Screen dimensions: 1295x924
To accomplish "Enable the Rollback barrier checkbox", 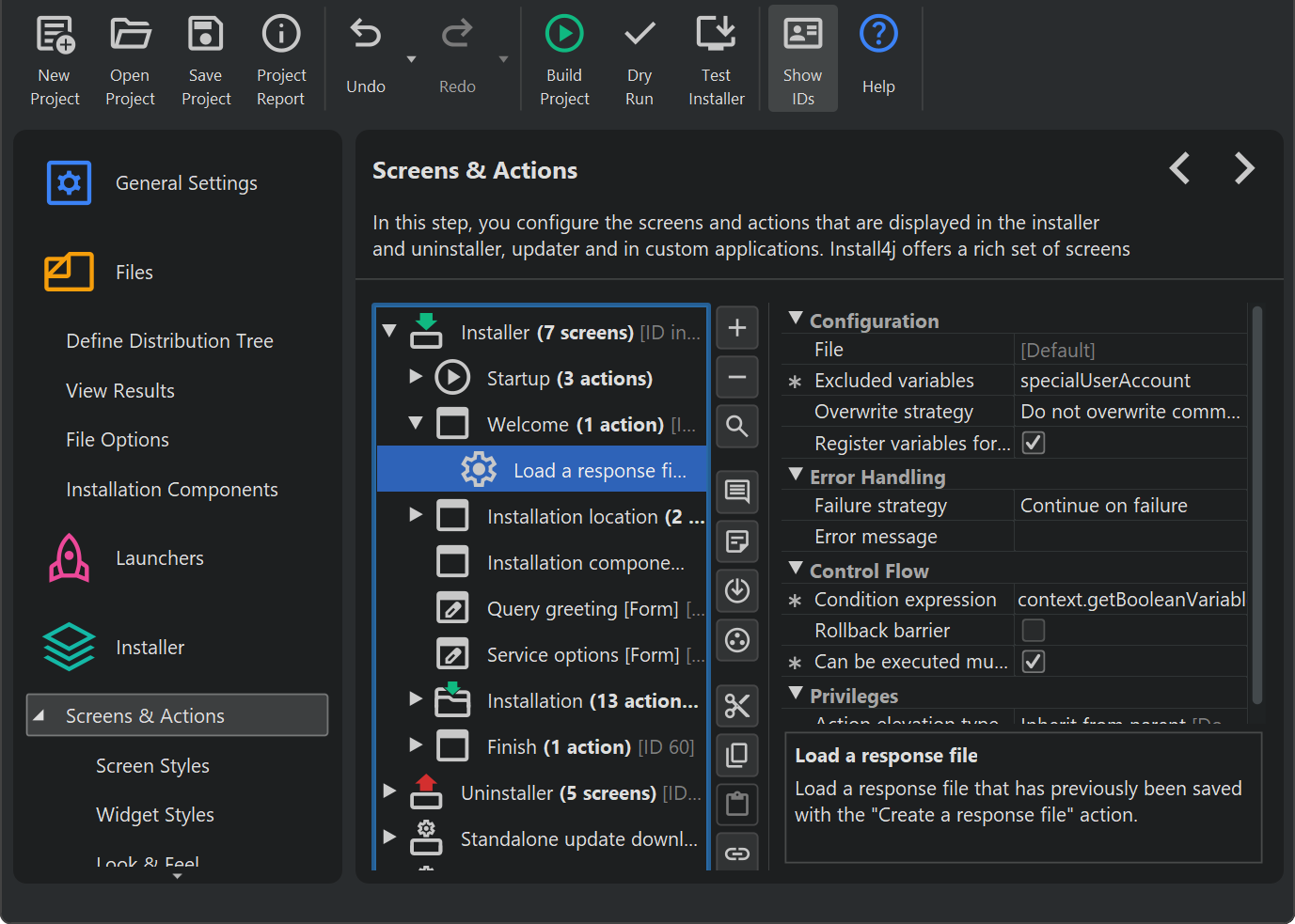I will coord(1034,630).
